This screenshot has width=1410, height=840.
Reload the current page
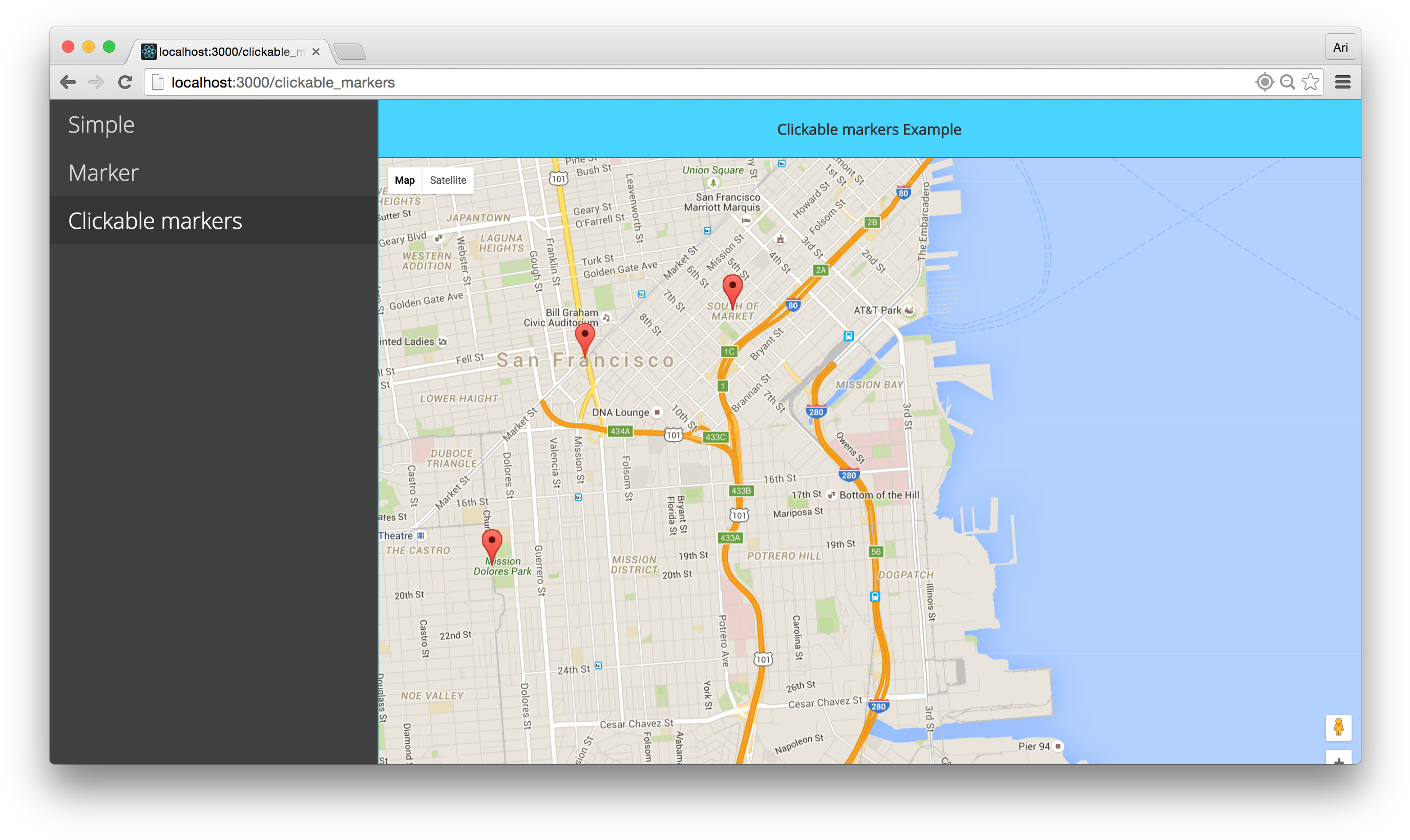(x=125, y=82)
